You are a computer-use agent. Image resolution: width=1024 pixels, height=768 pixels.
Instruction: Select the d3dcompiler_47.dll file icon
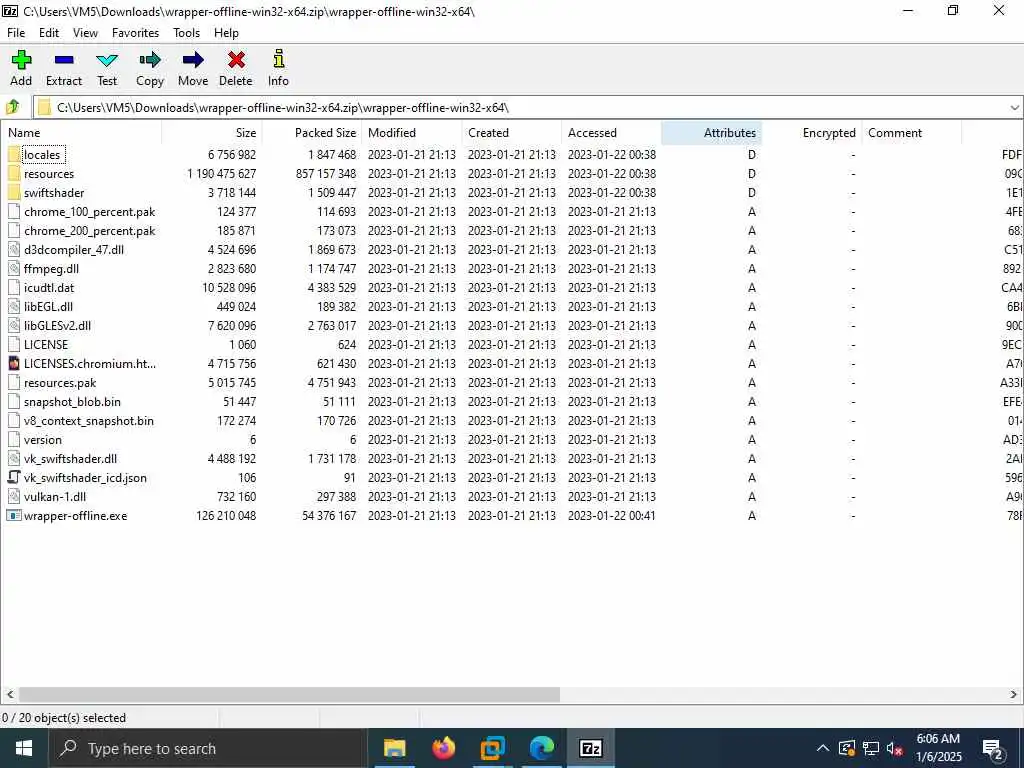point(14,249)
